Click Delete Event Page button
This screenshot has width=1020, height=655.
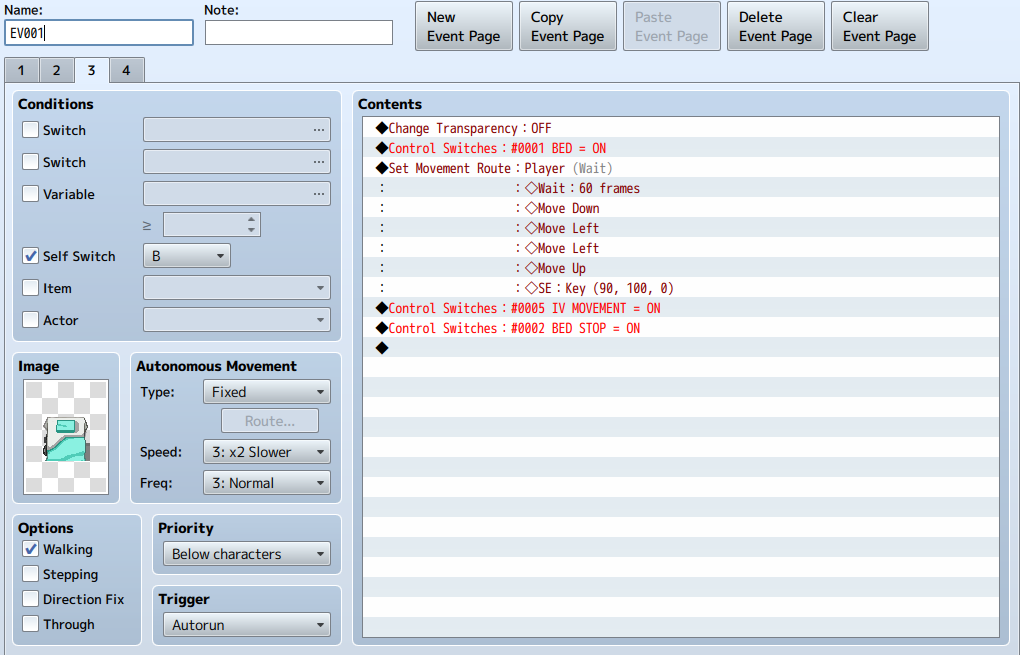(775, 27)
